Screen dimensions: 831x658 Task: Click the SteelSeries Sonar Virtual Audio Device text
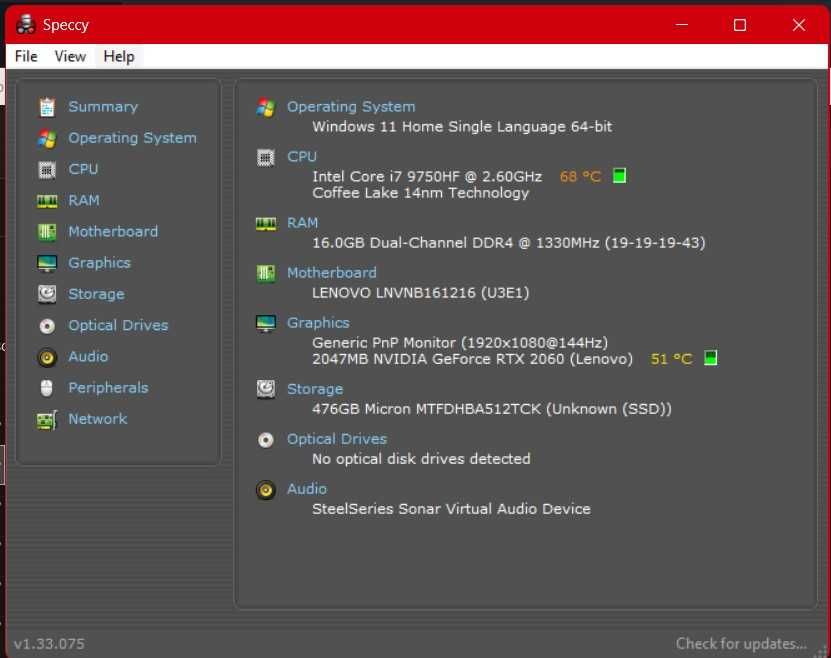pyautogui.click(x=451, y=509)
